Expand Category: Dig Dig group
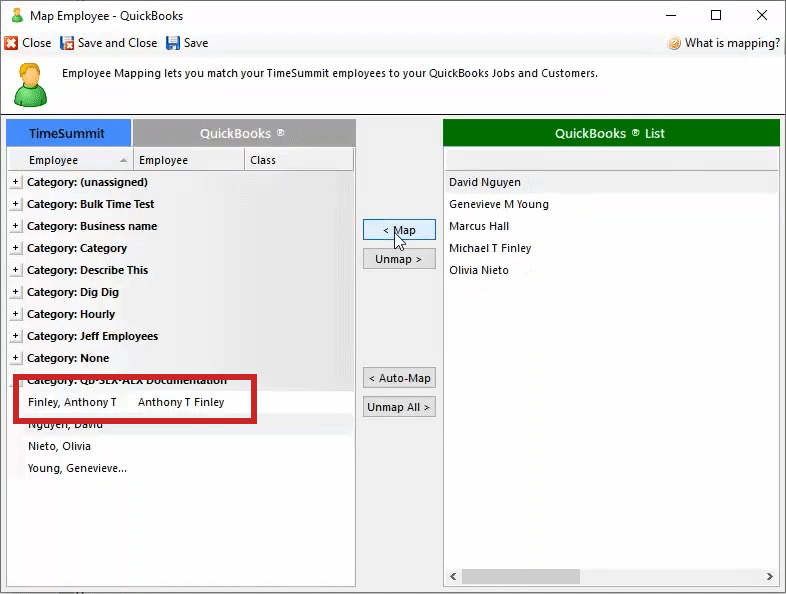786x594 pixels. pyautogui.click(x=16, y=292)
